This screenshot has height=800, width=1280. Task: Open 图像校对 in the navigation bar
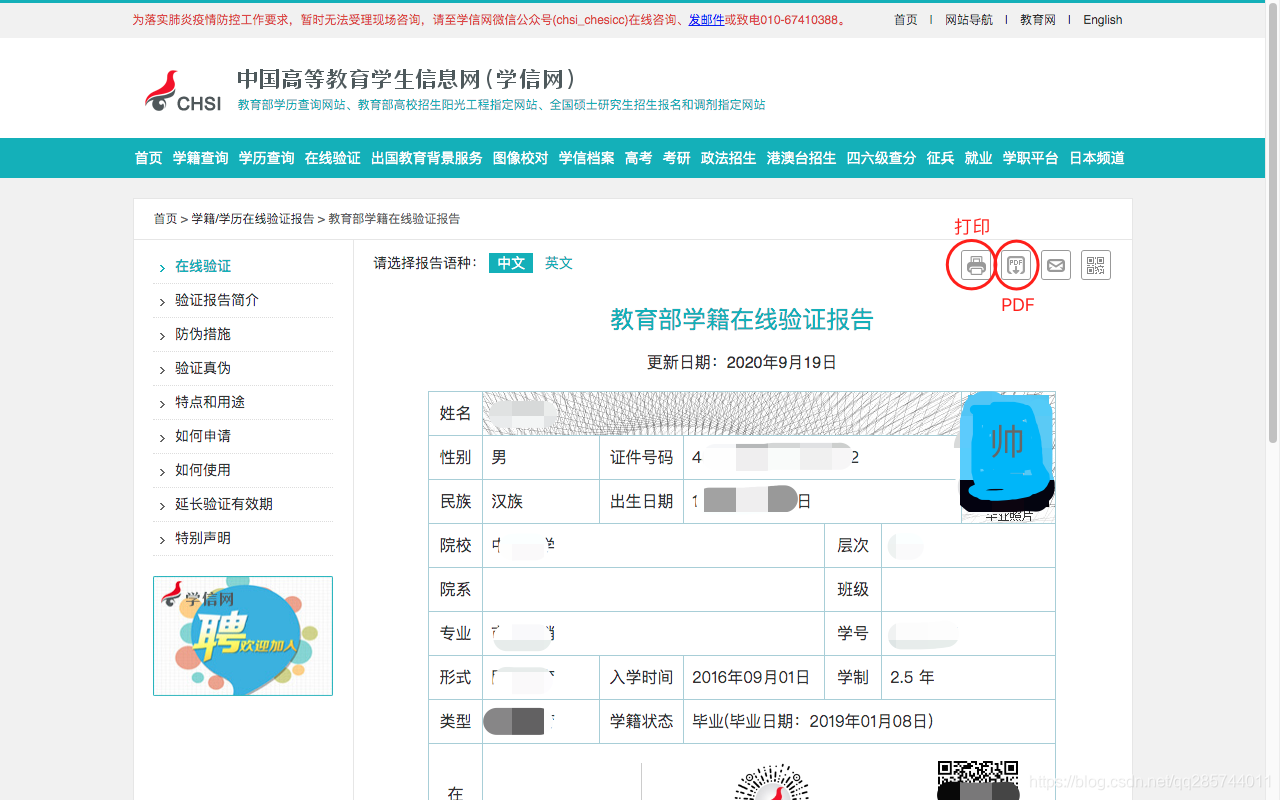tap(521, 158)
